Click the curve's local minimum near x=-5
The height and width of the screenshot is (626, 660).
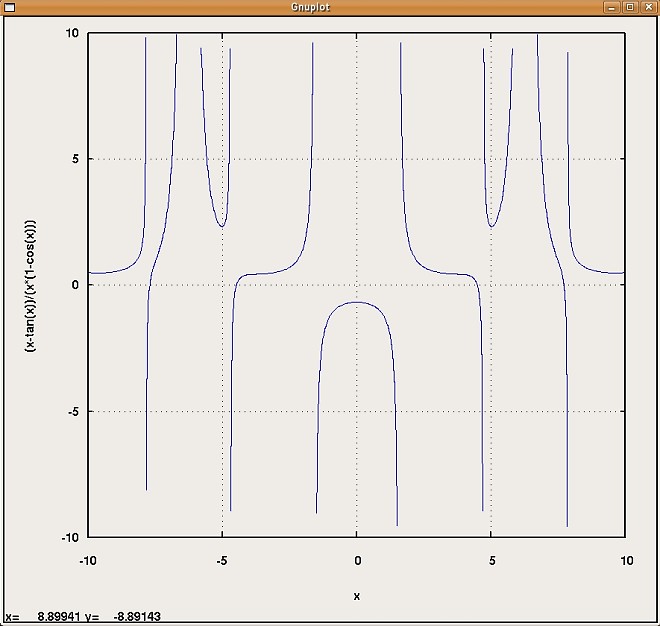222,226
